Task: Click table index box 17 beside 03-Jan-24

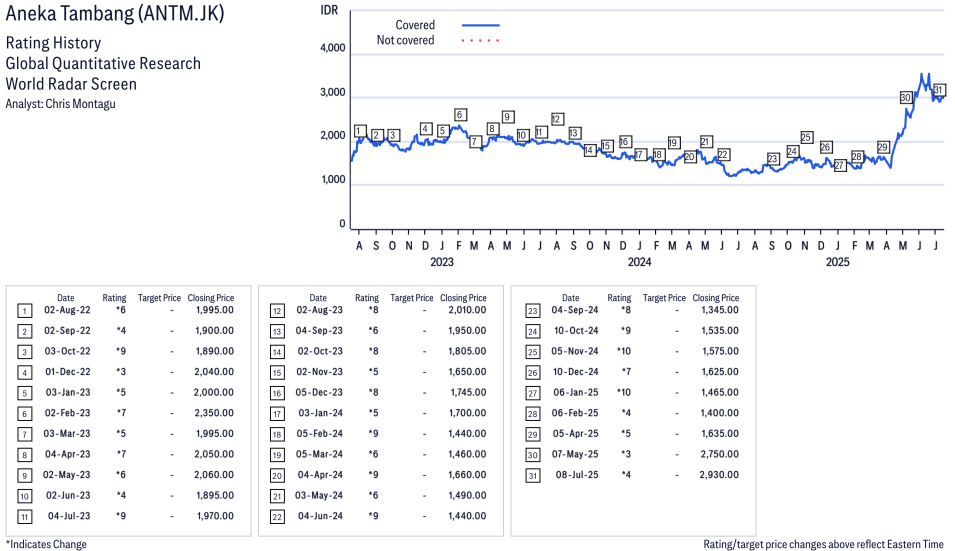Action: pos(277,414)
